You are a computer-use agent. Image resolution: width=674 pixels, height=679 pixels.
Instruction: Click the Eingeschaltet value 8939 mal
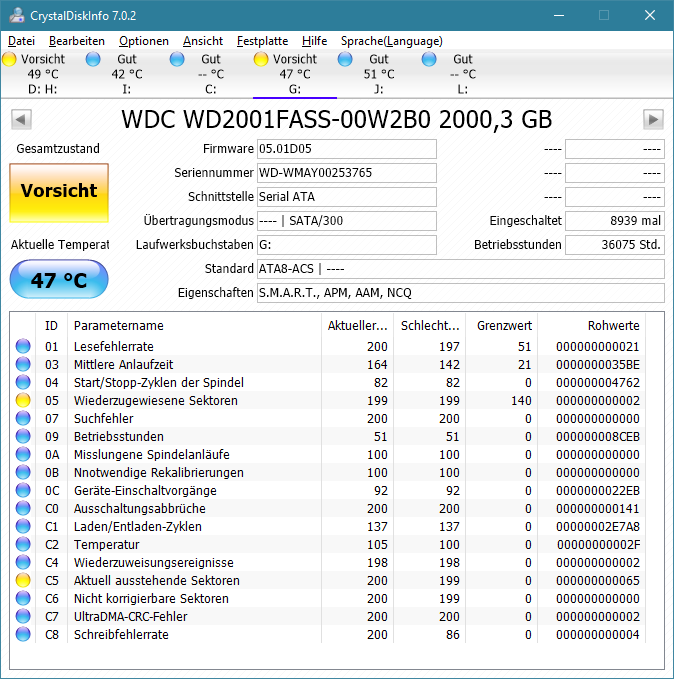(x=615, y=221)
